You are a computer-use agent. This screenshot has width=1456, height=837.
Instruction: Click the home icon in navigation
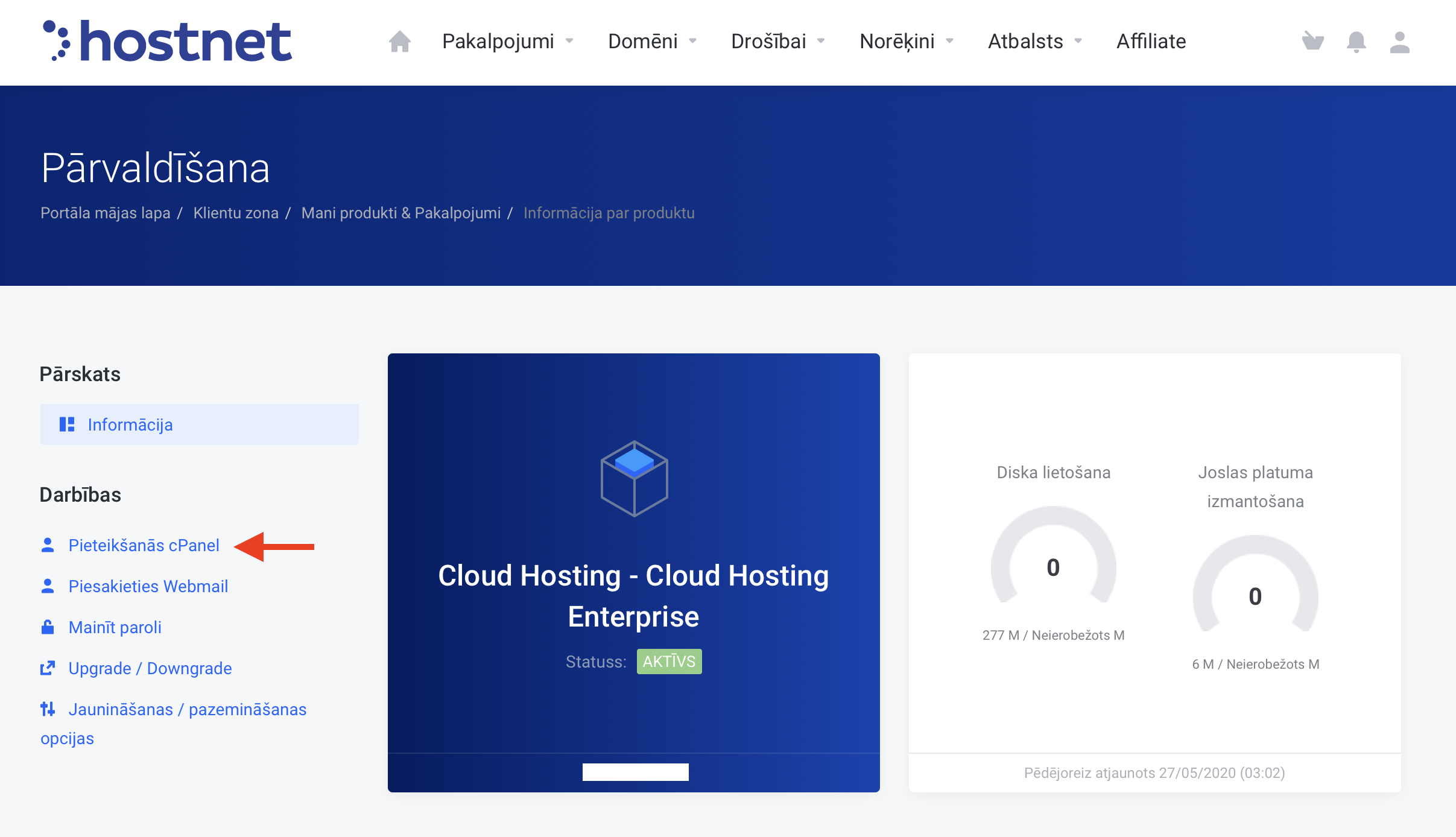click(399, 42)
